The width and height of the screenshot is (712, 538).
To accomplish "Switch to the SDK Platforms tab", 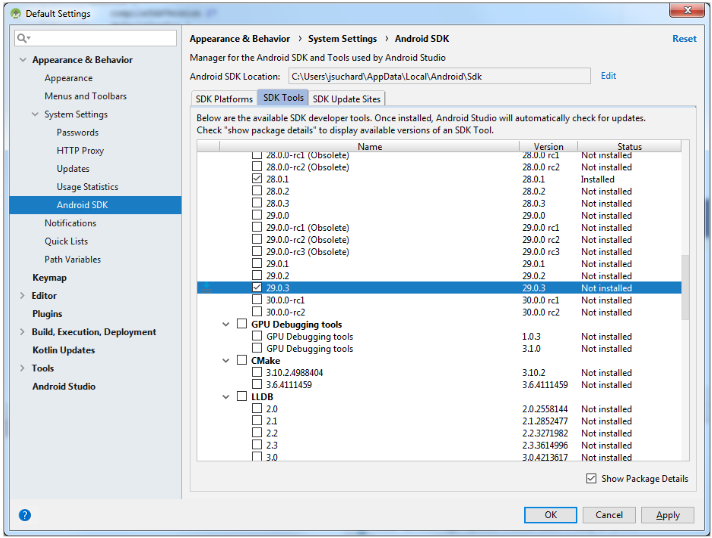I will point(222,99).
